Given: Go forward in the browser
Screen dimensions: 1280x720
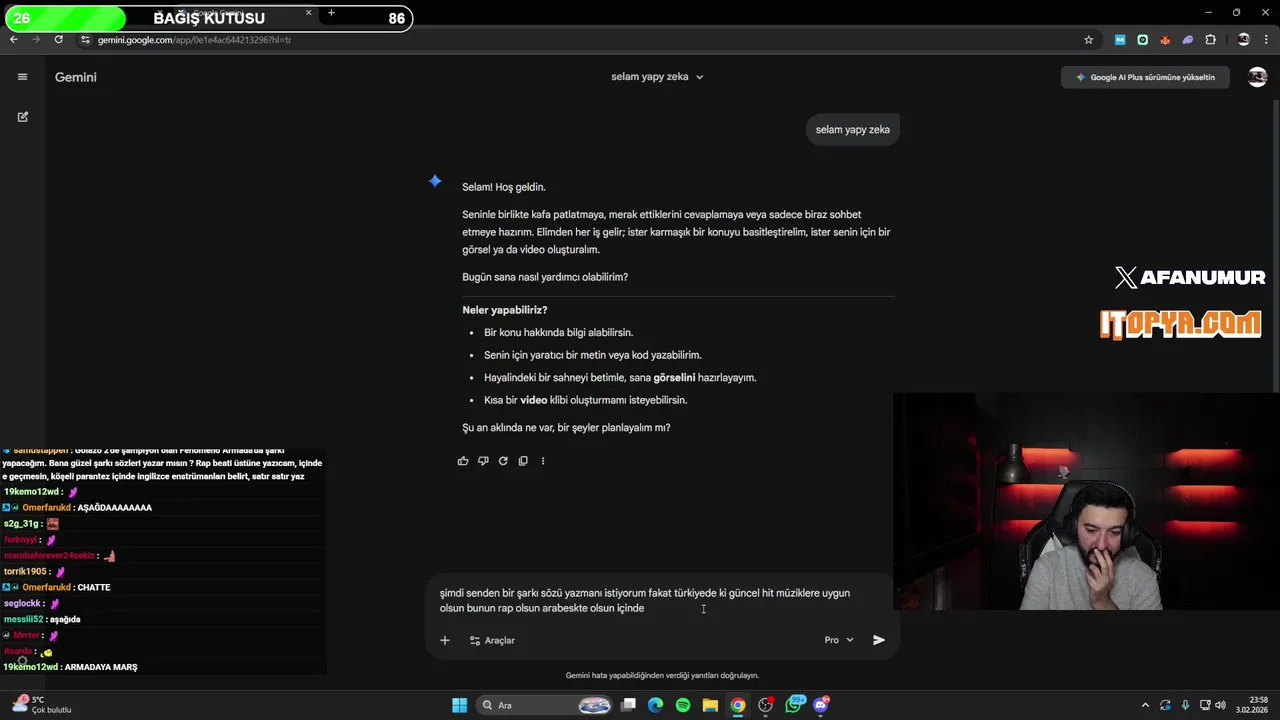Looking at the screenshot, I should (36, 40).
